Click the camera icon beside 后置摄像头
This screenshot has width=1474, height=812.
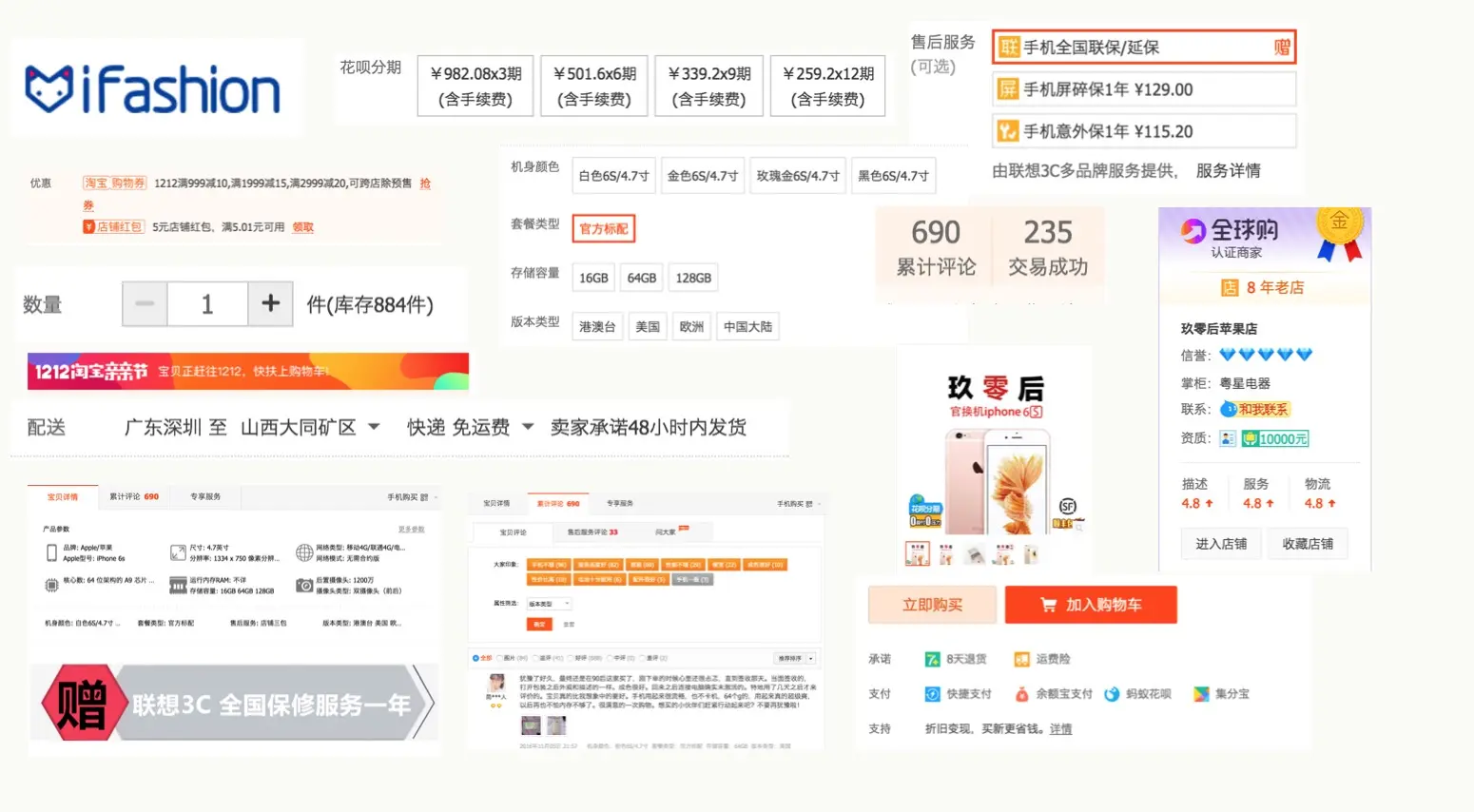pos(304,586)
